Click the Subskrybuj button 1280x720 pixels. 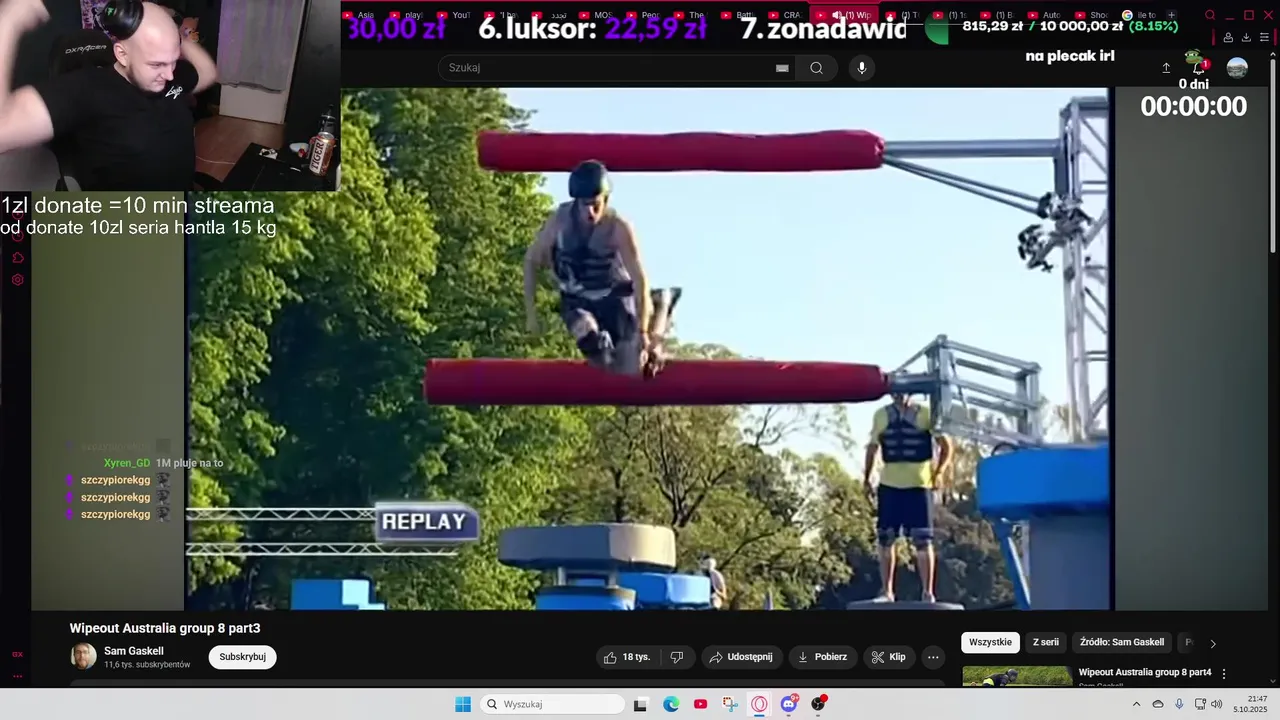click(242, 657)
